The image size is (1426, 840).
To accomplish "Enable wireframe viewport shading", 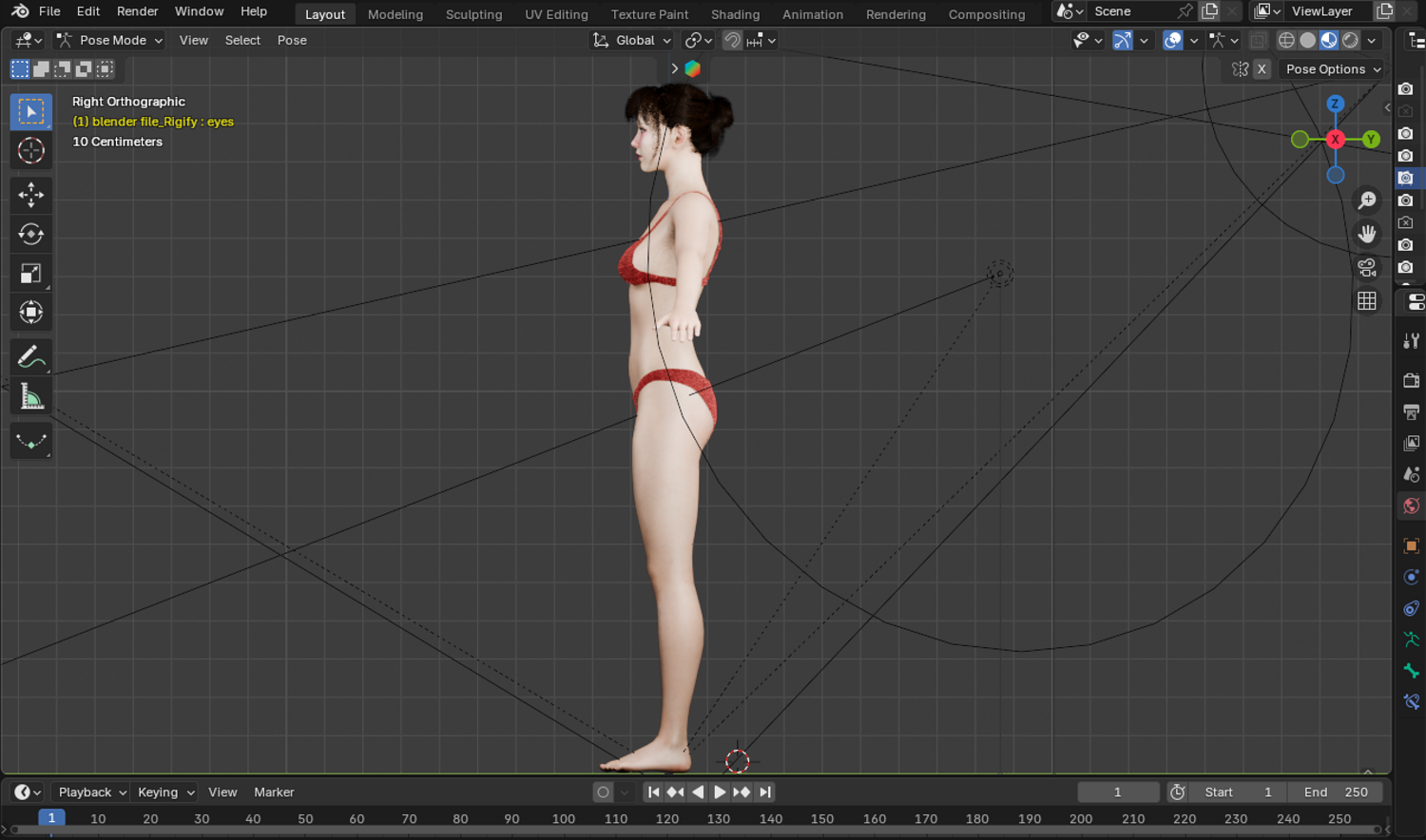I will tap(1286, 40).
